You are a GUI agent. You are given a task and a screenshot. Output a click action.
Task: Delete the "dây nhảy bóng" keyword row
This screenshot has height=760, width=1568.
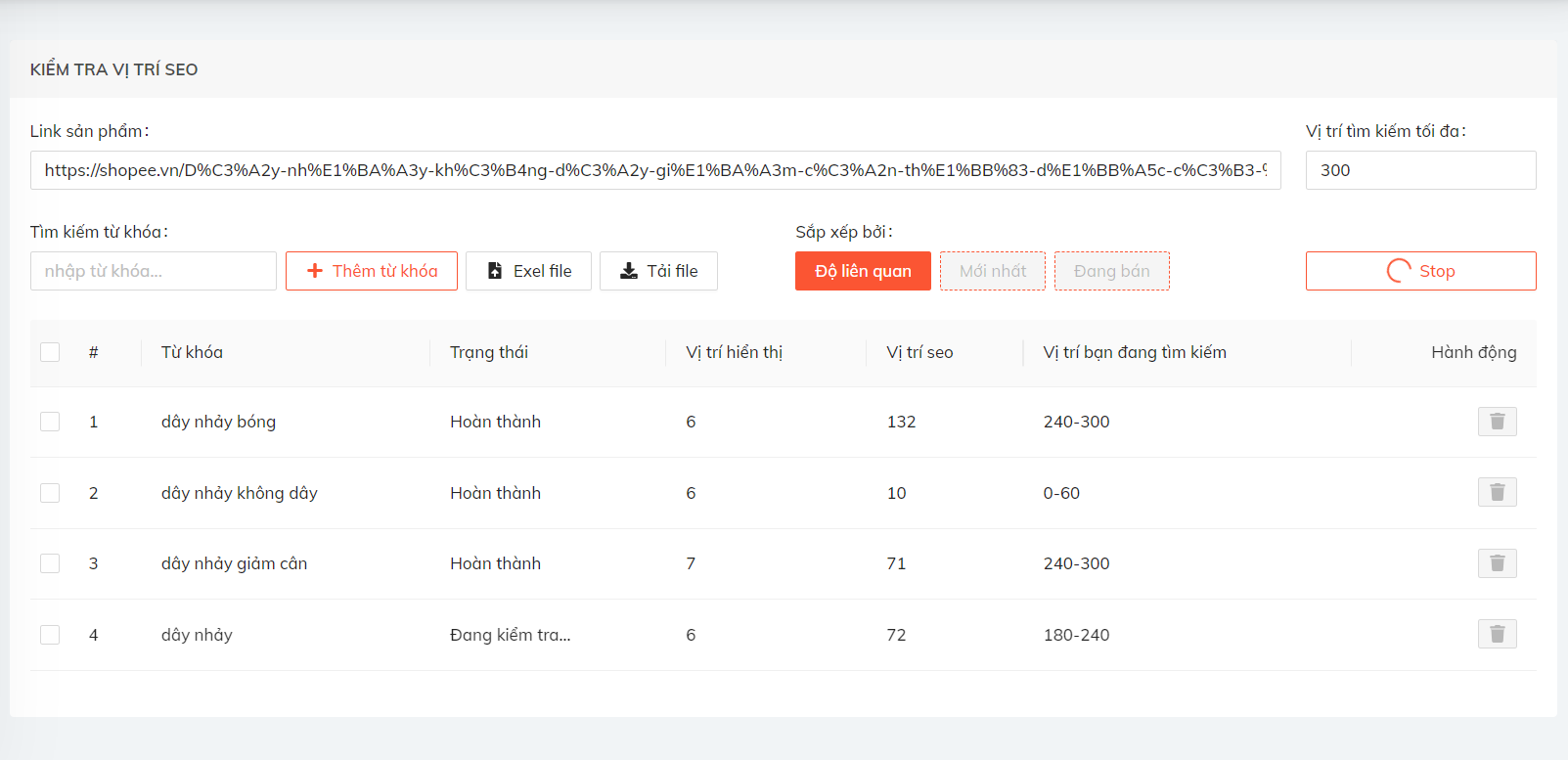1497,422
